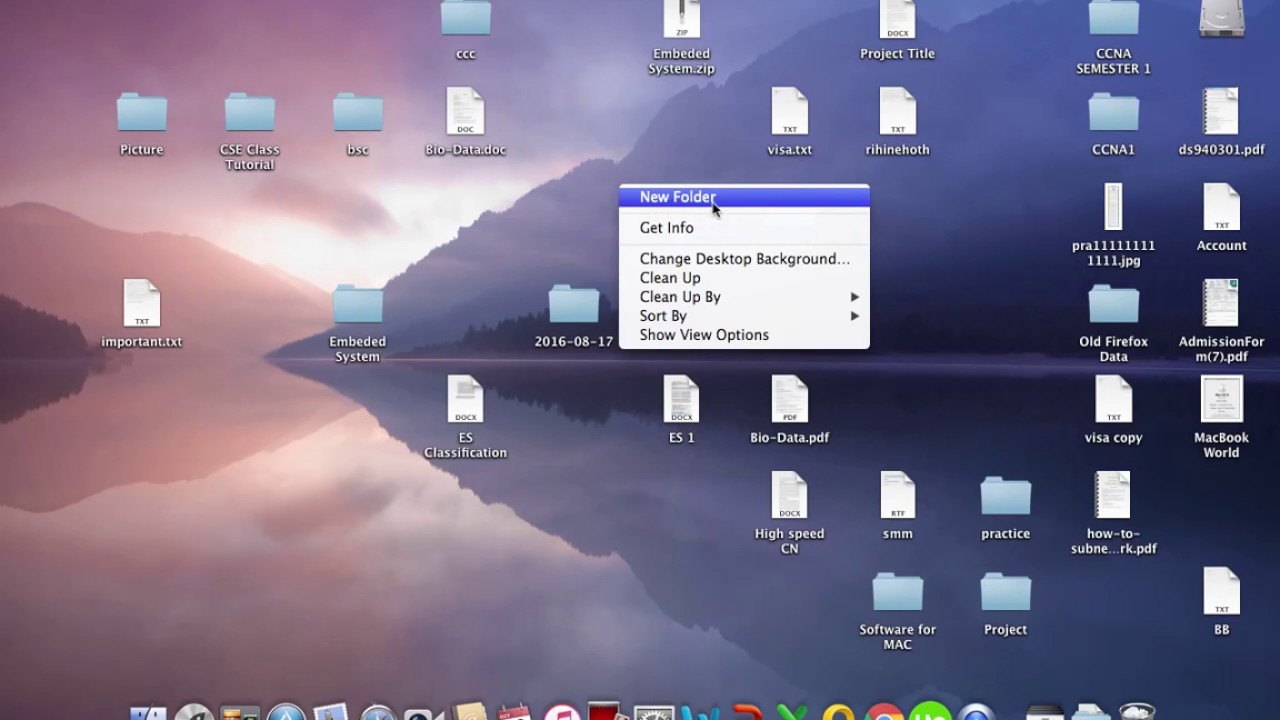Select the Project folder icon
The width and height of the screenshot is (1280, 720).
[x=1006, y=592]
